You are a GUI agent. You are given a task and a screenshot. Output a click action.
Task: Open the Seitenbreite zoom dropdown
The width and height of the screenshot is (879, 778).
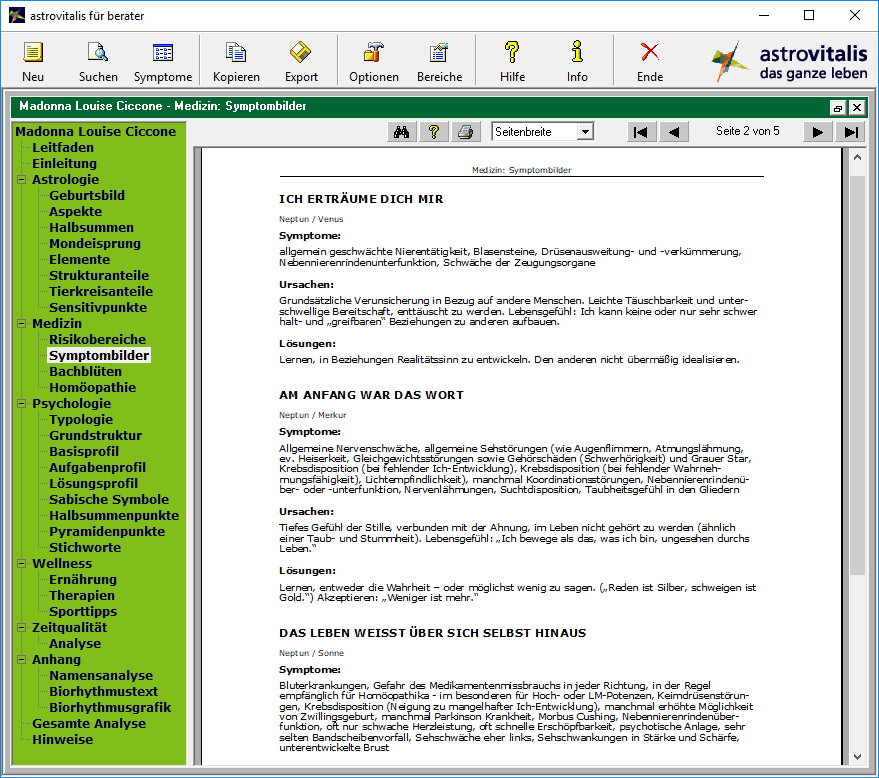point(585,132)
